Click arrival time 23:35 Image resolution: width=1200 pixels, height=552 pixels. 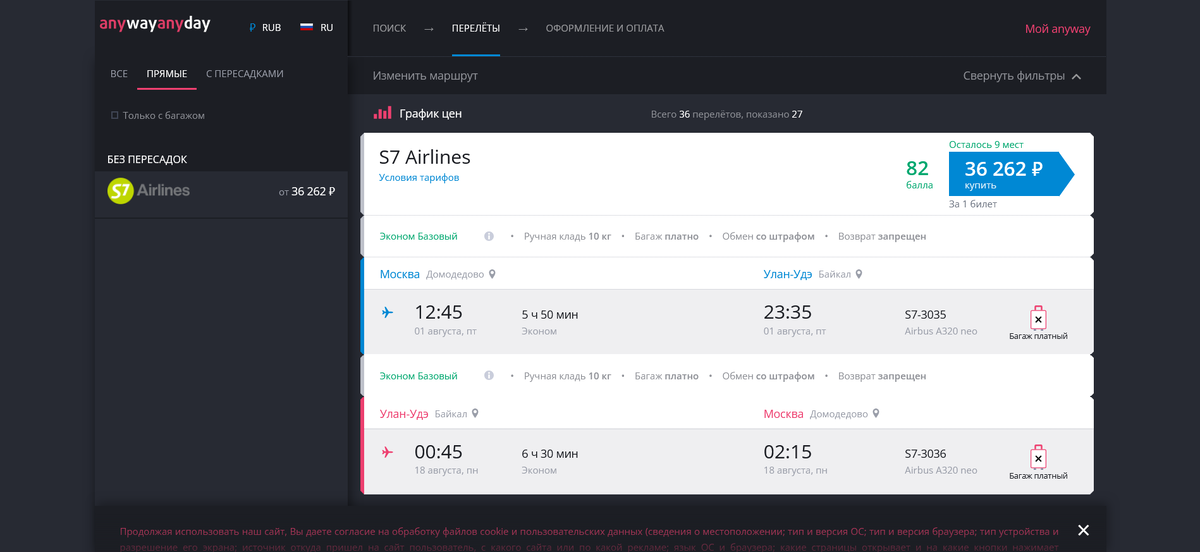788,313
